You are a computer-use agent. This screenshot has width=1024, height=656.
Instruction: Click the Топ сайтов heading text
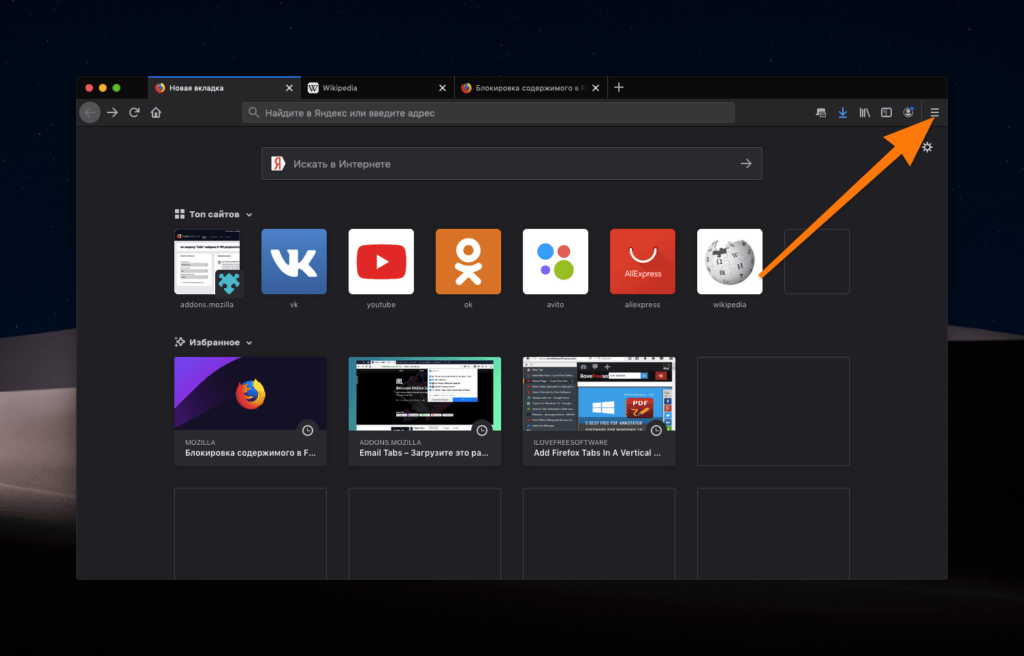click(214, 214)
